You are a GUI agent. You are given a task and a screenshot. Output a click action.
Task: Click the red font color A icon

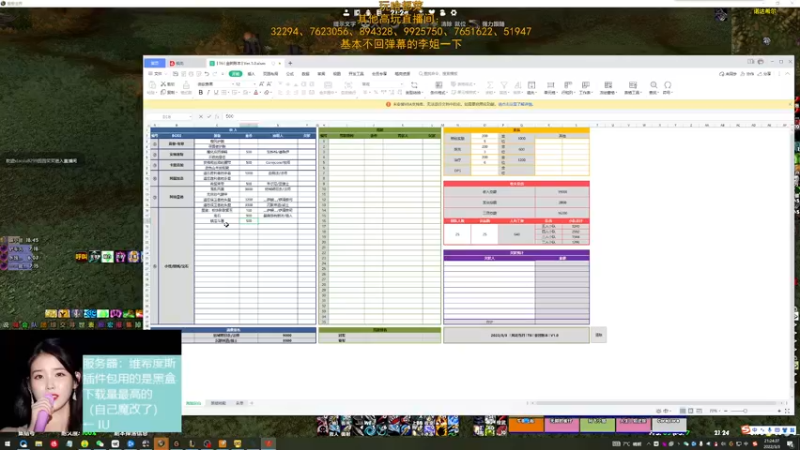tap(256, 92)
